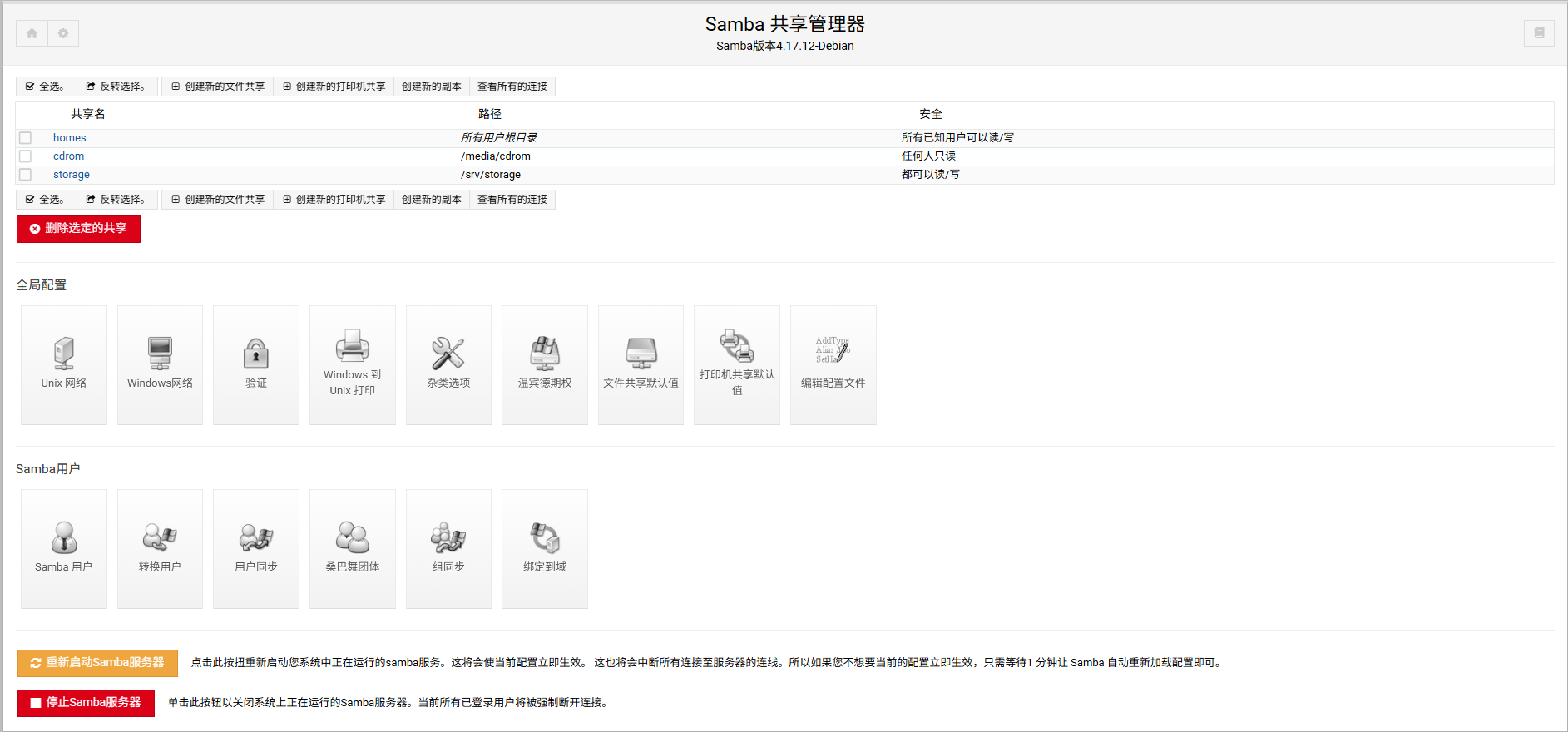Click the 共享名 column header

point(88,114)
